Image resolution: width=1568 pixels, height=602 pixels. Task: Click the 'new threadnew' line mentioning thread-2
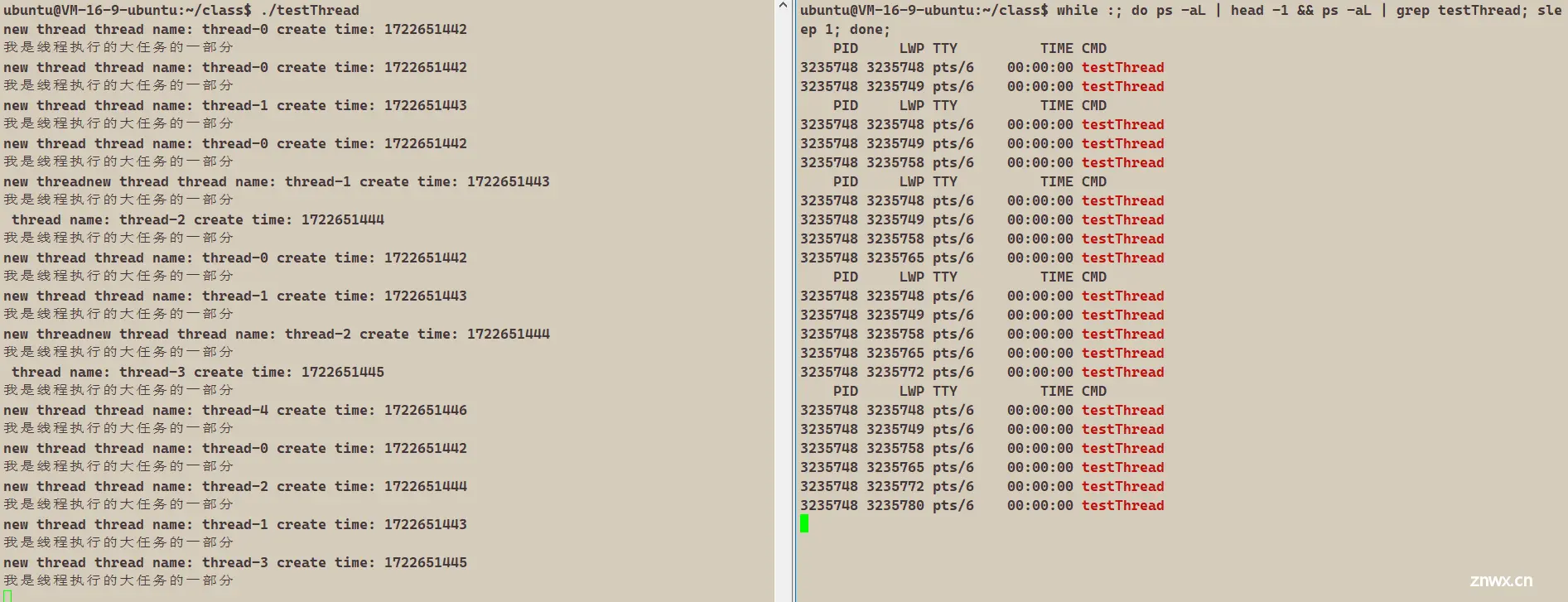point(277,334)
